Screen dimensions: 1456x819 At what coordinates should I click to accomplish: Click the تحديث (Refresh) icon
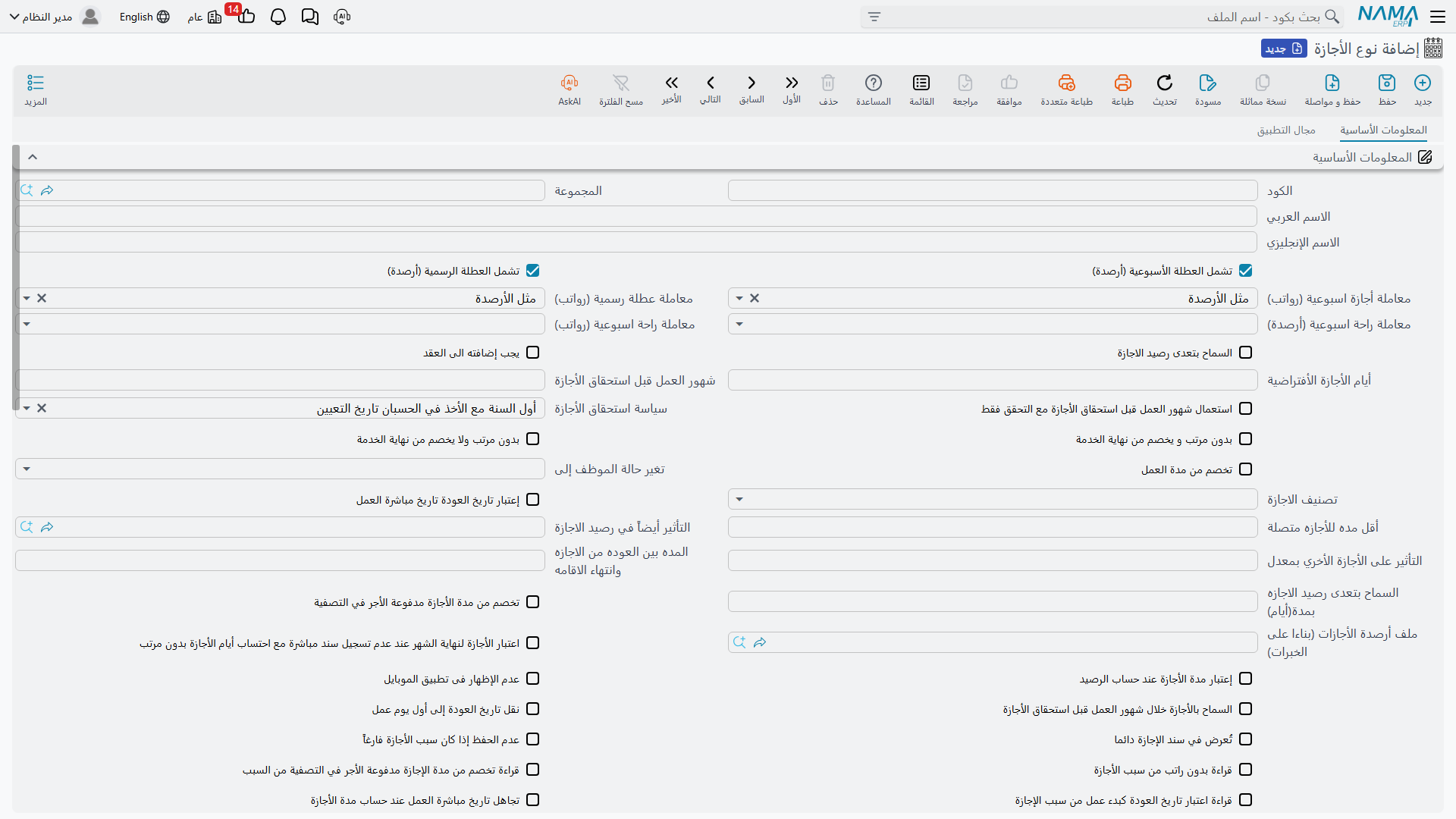click(x=1165, y=83)
